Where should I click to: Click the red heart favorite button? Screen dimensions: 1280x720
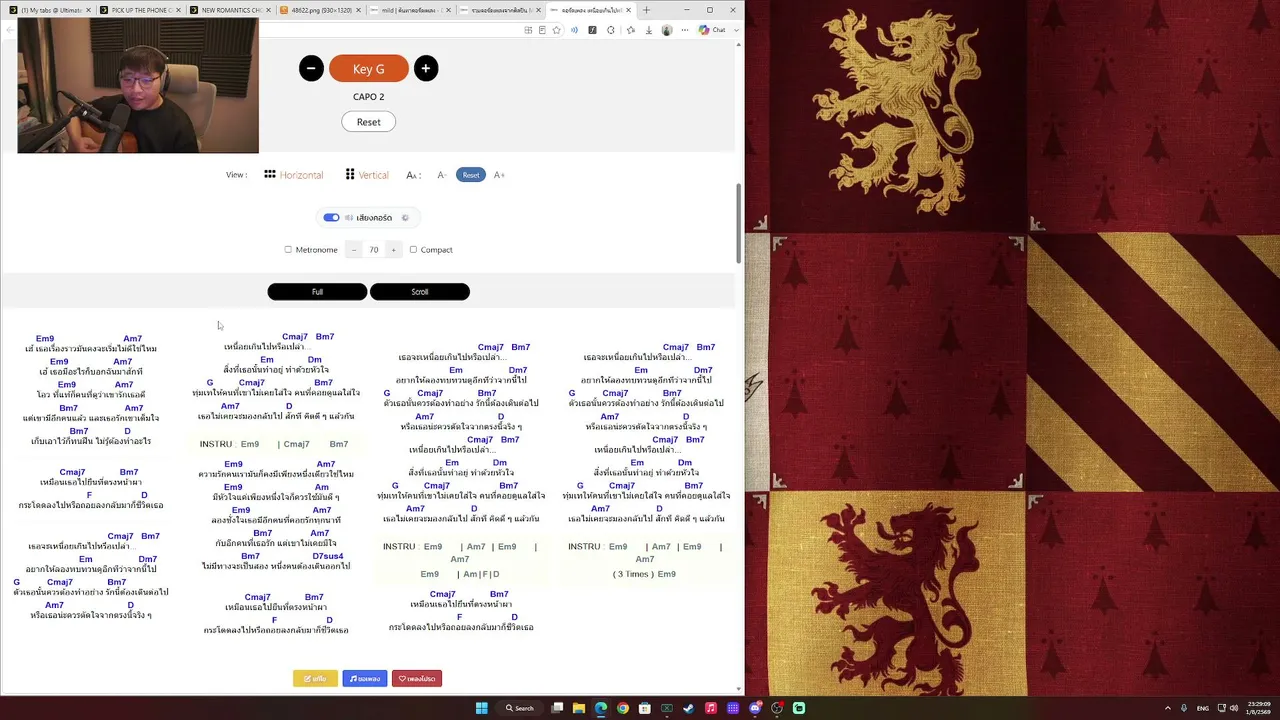pos(417,679)
